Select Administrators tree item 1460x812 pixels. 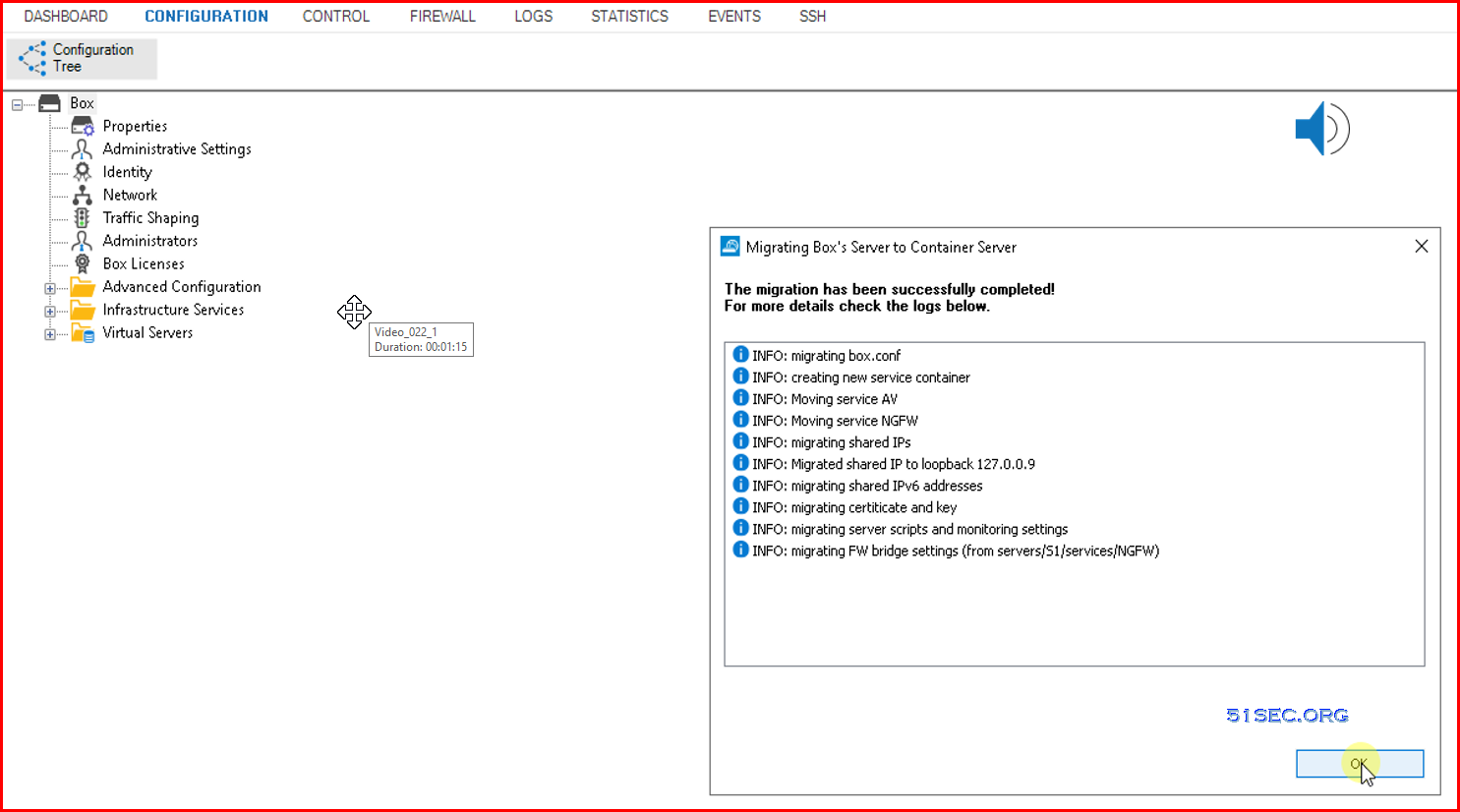click(x=149, y=241)
